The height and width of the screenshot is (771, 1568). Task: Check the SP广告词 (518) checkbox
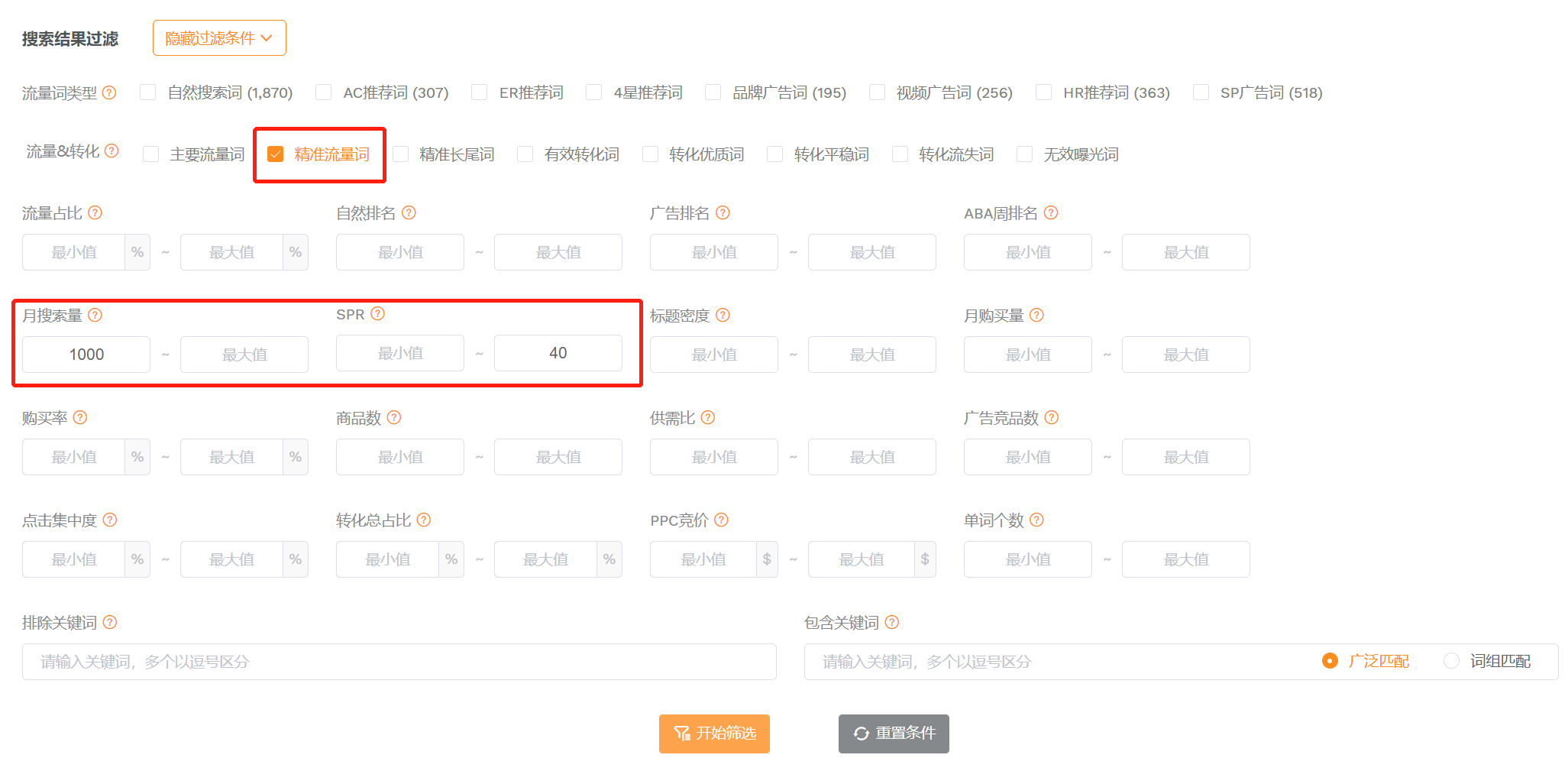(1201, 92)
